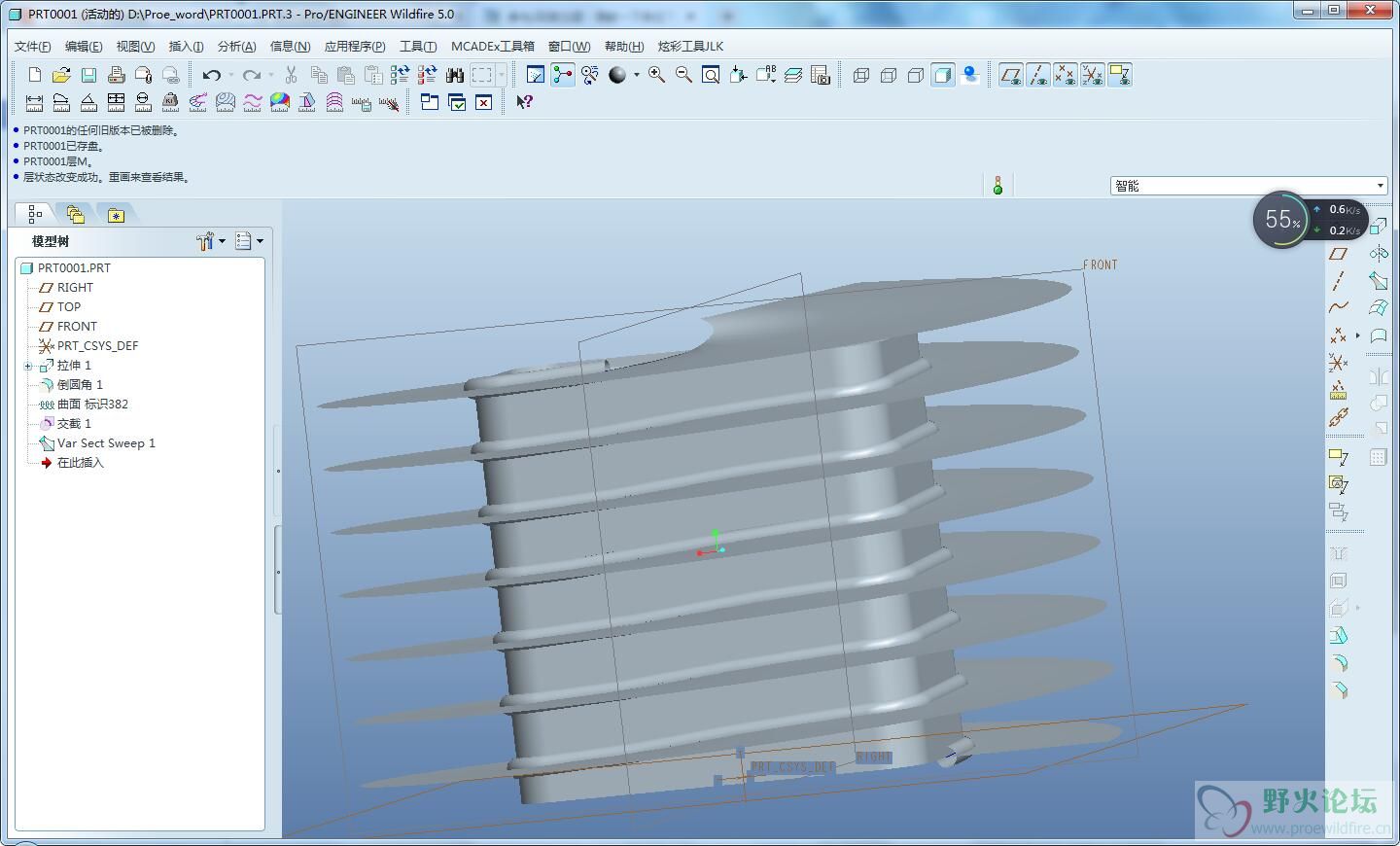Switch to the Folder Browser navigator tab
The height and width of the screenshot is (846, 1400).
(75, 214)
